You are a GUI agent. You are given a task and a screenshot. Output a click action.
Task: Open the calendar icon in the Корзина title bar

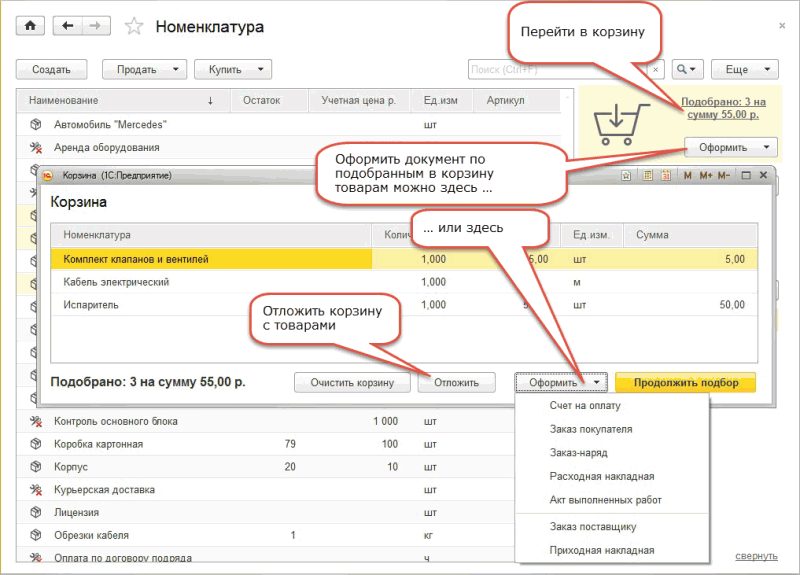(664, 175)
